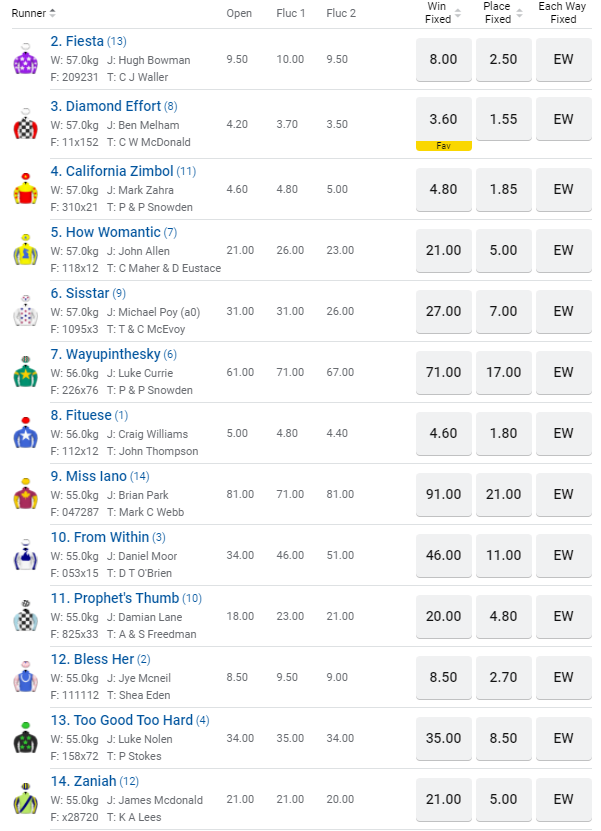Click Fituese's blue star silks icon
The width and height of the screenshot is (601, 831).
[x=24, y=433]
